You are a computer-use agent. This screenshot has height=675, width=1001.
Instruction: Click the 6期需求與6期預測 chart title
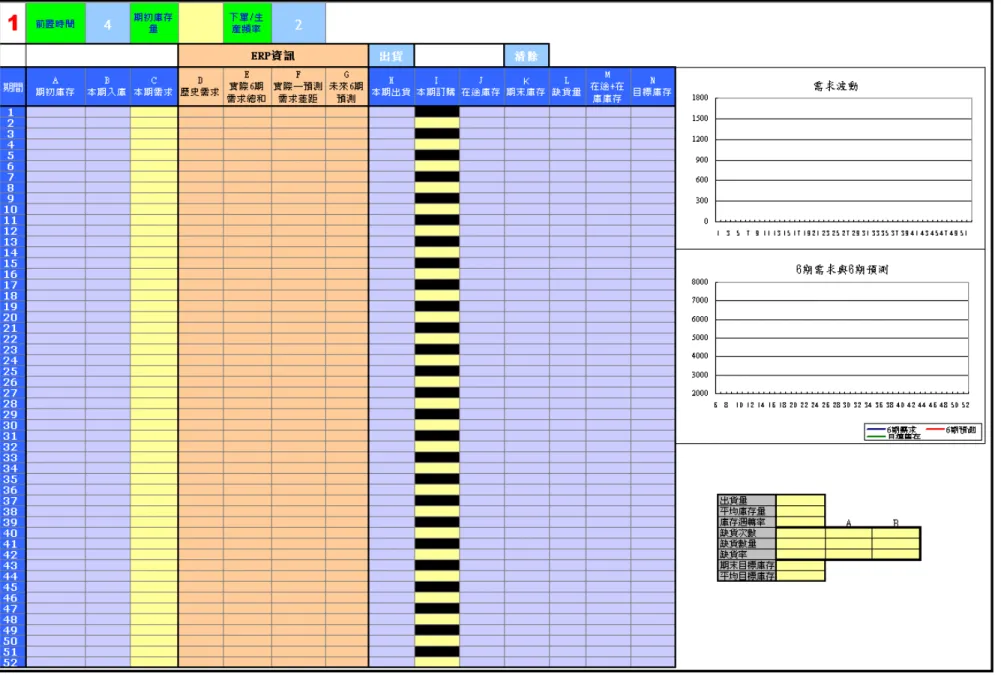[841, 269]
